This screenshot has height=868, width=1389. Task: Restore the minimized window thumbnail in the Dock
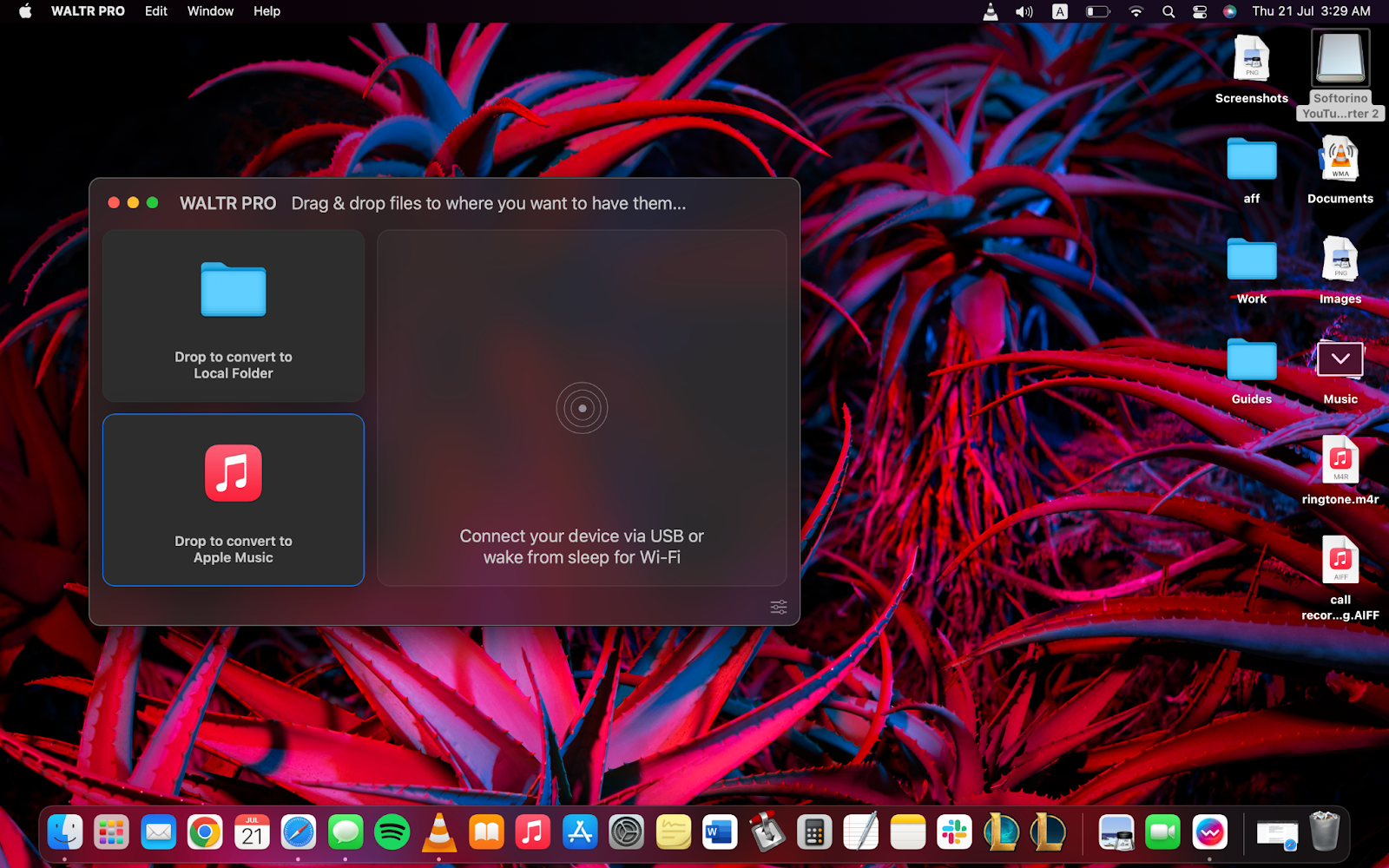[x=1278, y=834]
